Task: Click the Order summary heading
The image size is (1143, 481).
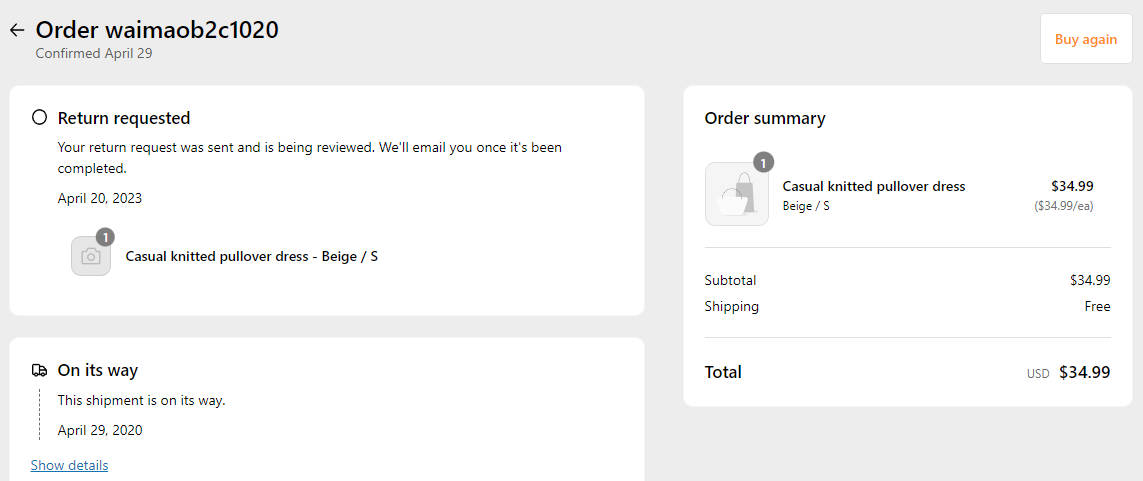Action: coord(765,118)
